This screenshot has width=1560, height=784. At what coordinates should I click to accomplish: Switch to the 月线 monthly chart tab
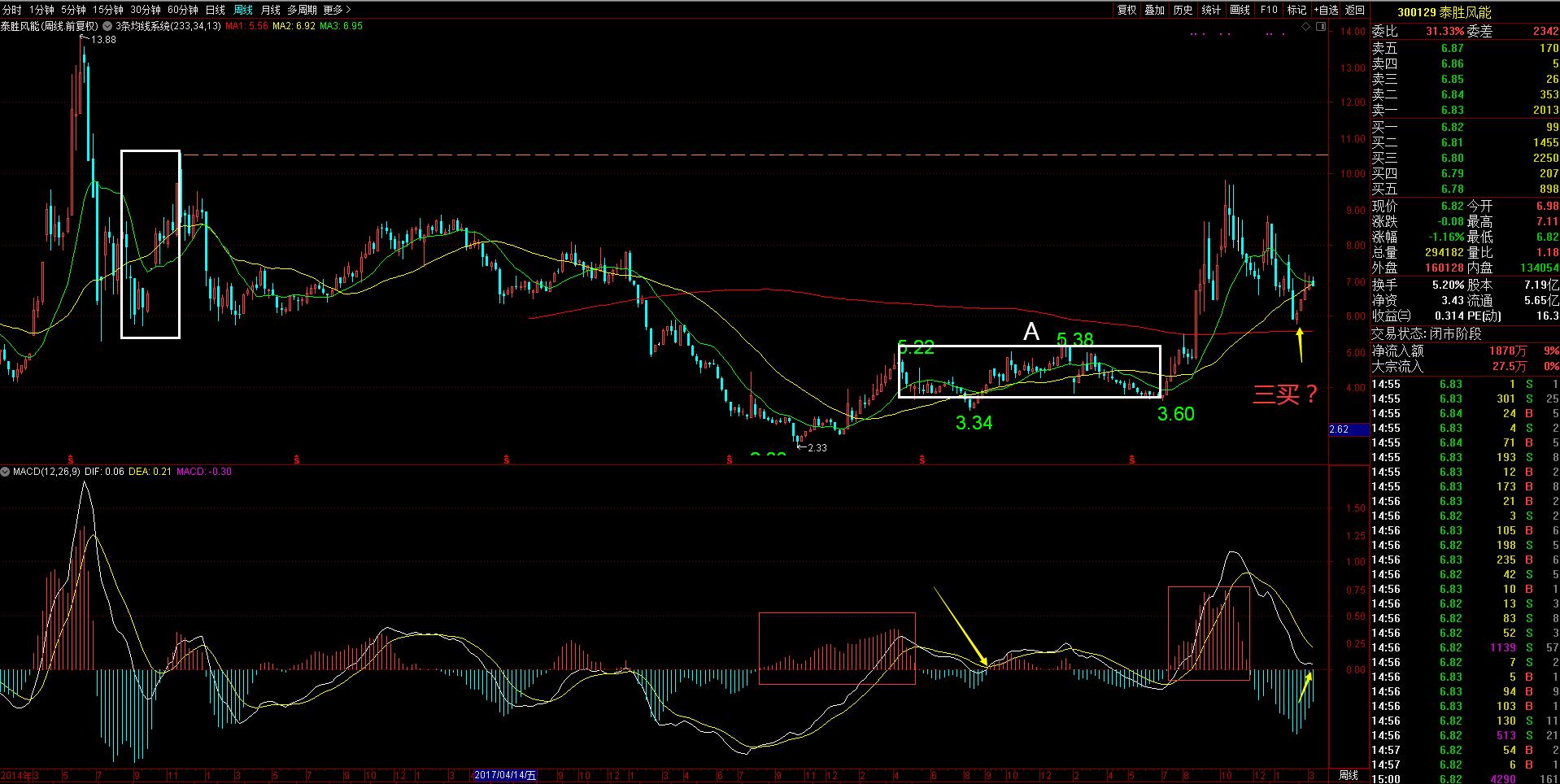point(270,10)
